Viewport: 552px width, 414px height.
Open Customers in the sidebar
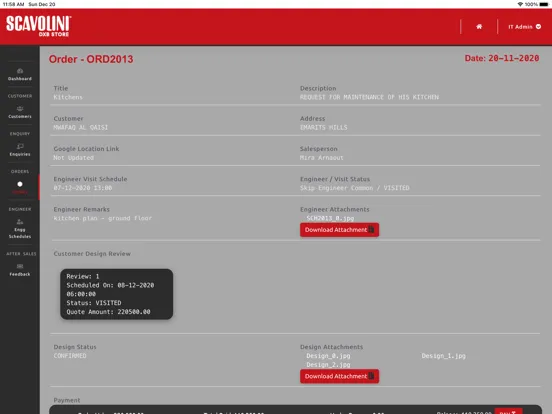click(x=20, y=112)
